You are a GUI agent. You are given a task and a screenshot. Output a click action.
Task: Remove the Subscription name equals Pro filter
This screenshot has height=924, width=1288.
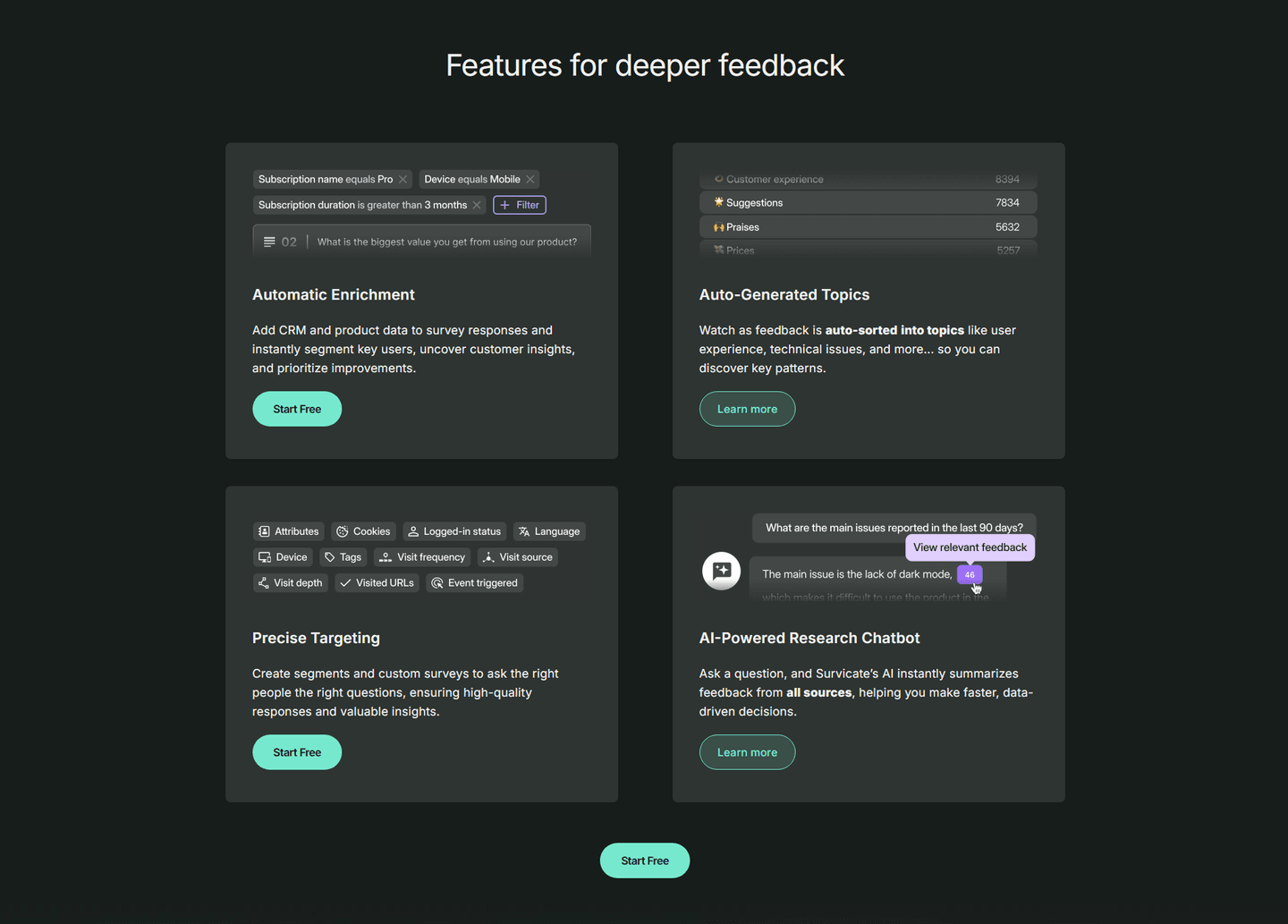click(x=402, y=179)
